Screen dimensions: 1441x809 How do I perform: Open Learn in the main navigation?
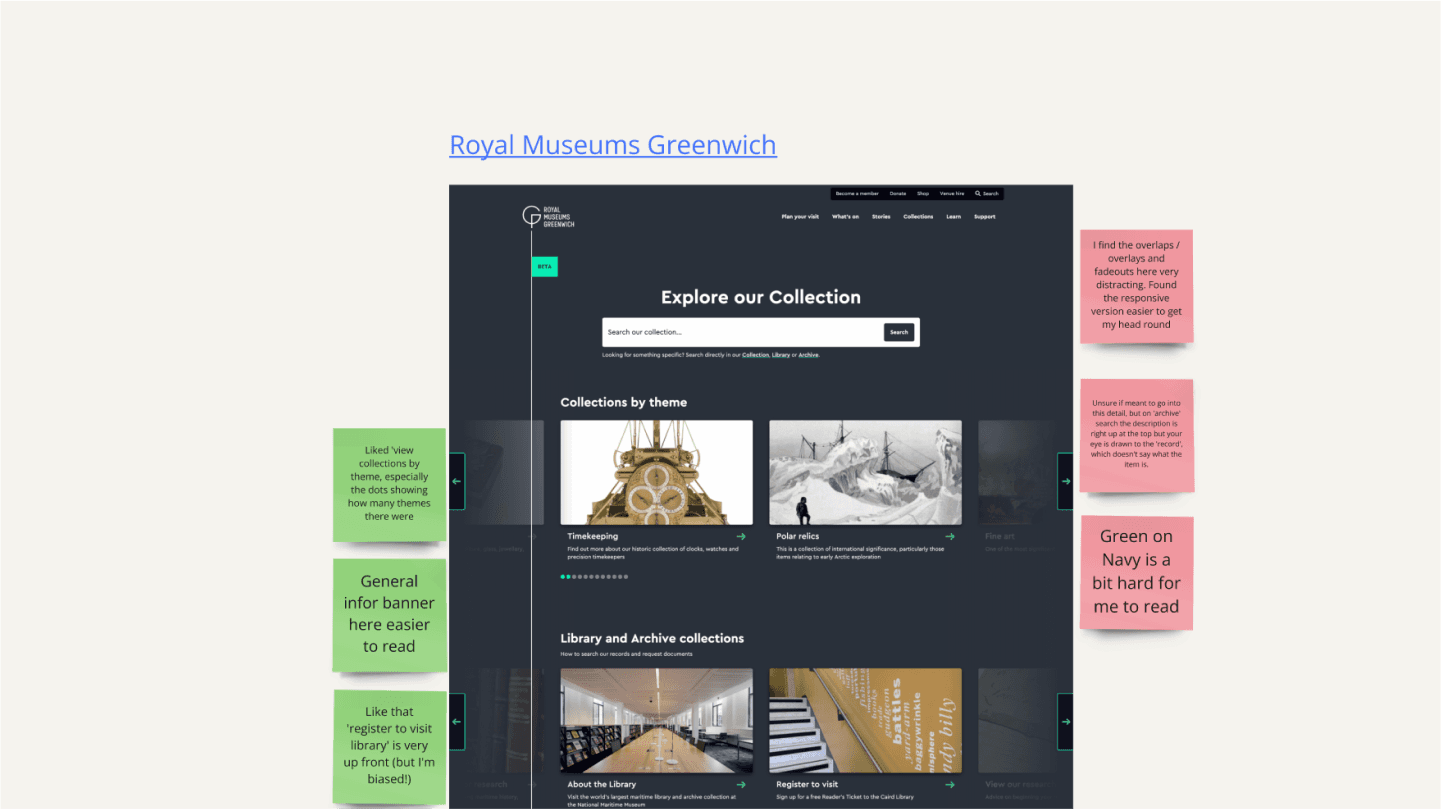954,217
